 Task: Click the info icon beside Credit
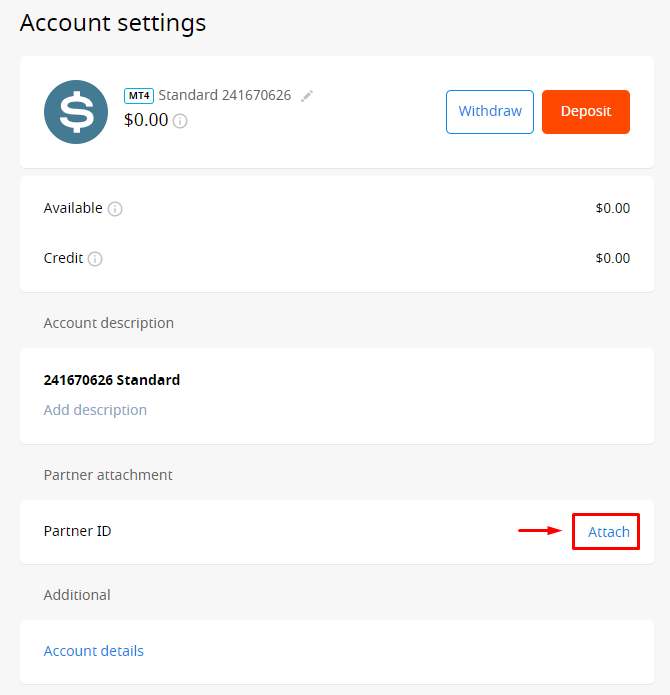pyautogui.click(x=95, y=259)
